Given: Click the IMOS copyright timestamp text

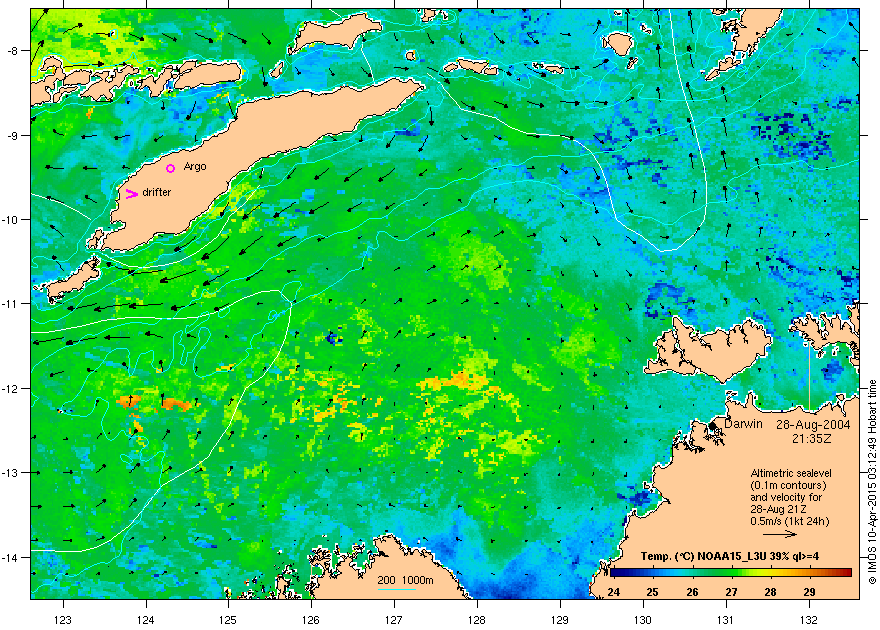Looking at the screenshot, I should pos(872,482).
